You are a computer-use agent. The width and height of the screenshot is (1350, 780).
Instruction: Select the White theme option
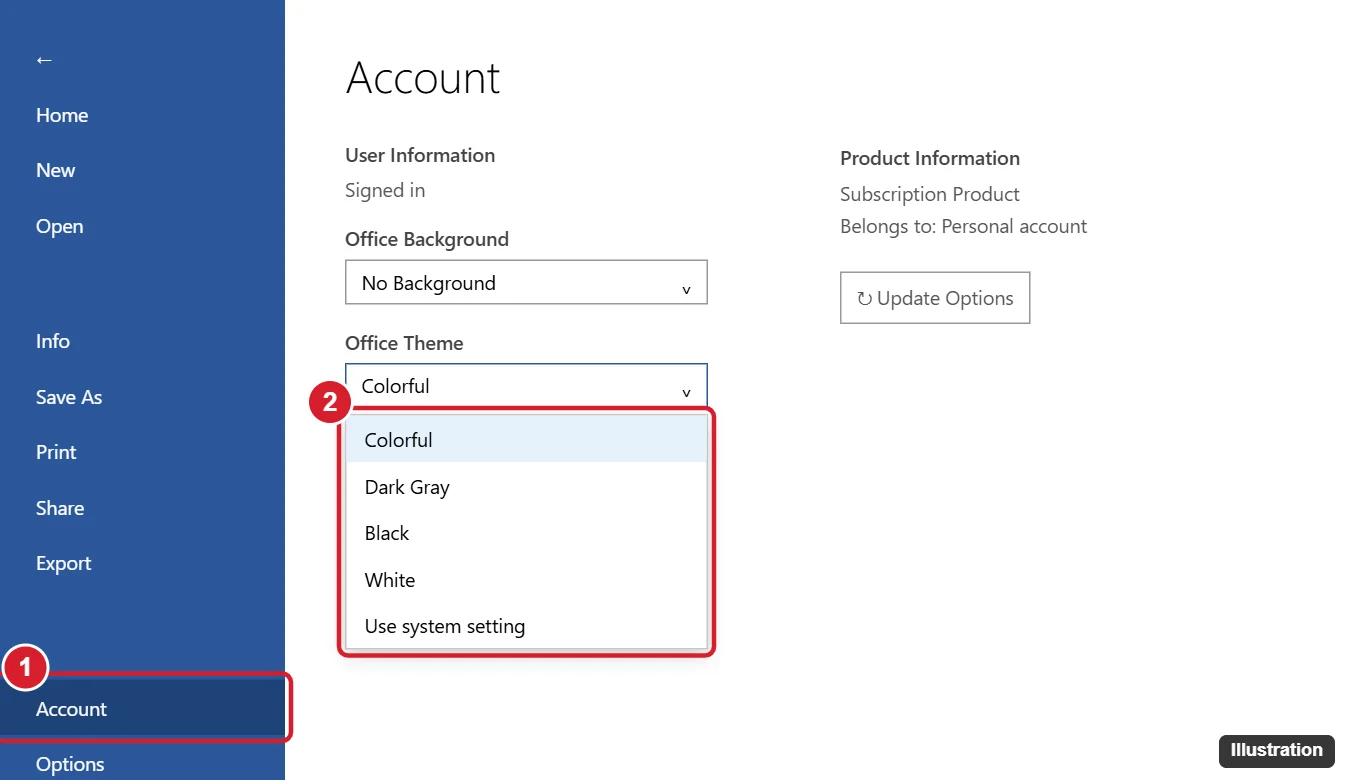click(x=527, y=580)
